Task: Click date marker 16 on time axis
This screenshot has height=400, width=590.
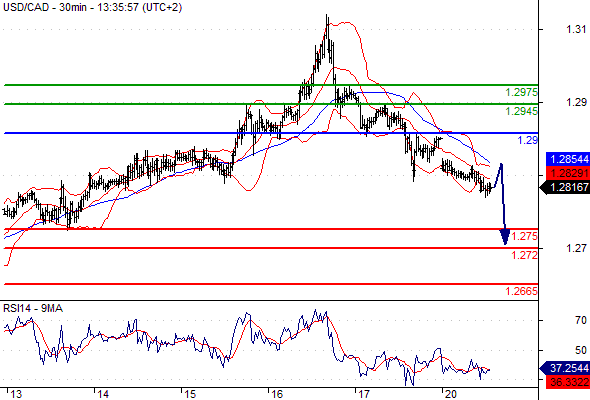Action: (x=277, y=394)
